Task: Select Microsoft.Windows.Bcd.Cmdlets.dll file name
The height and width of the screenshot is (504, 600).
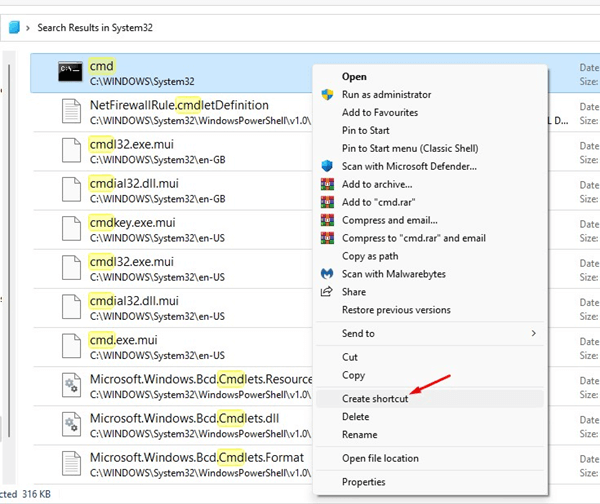Action: click(184, 418)
